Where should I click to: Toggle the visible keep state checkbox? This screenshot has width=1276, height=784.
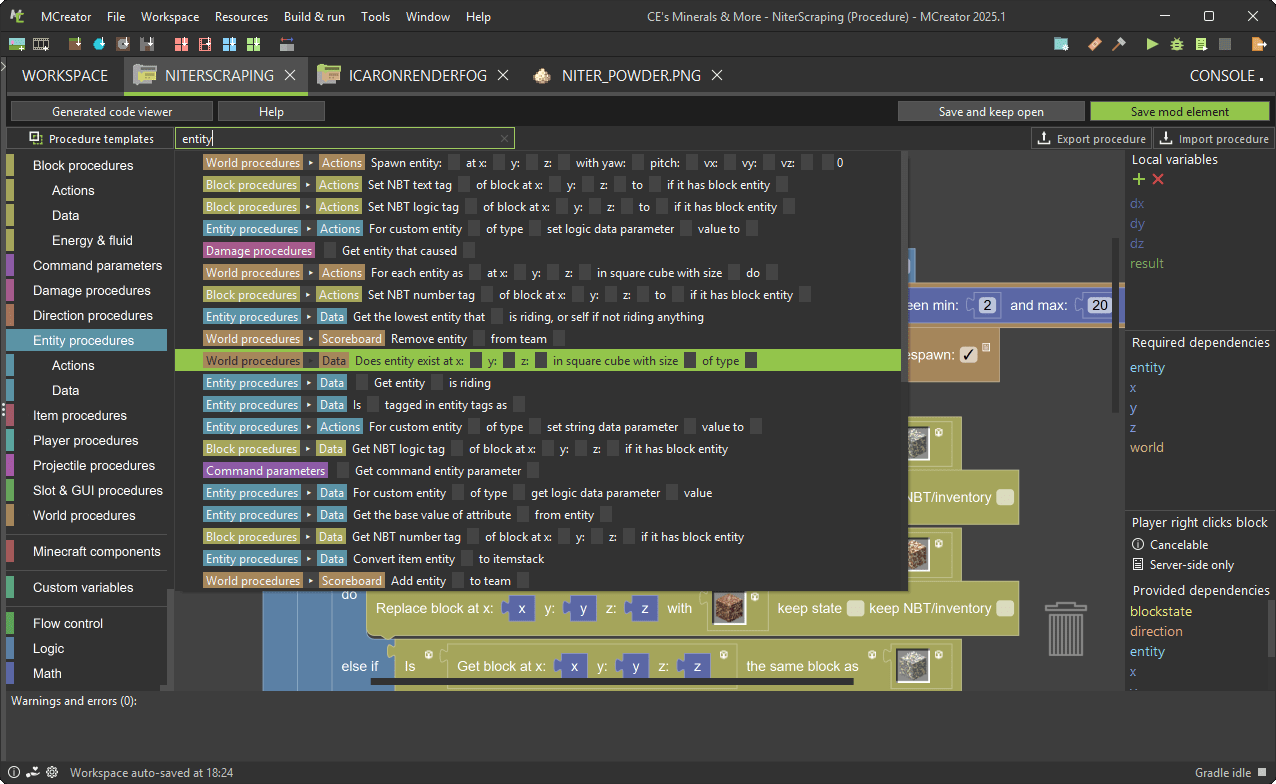[855, 608]
